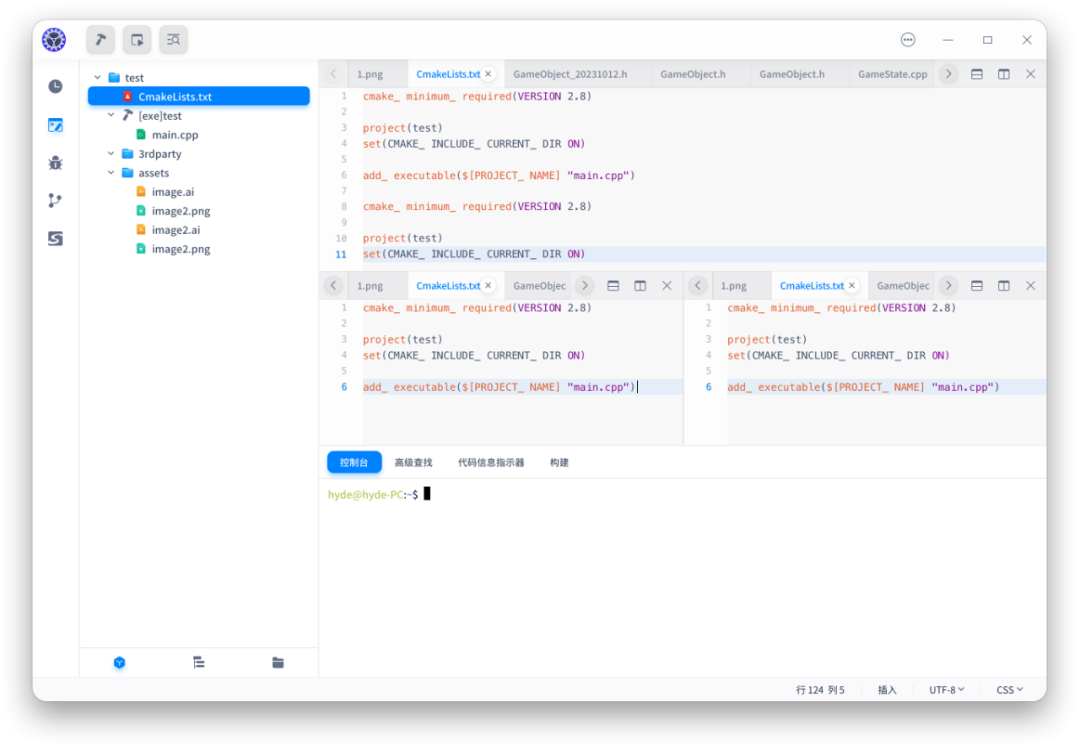Click the folder icon at the panel bottom
The image size is (1080, 746).
[x=277, y=662]
